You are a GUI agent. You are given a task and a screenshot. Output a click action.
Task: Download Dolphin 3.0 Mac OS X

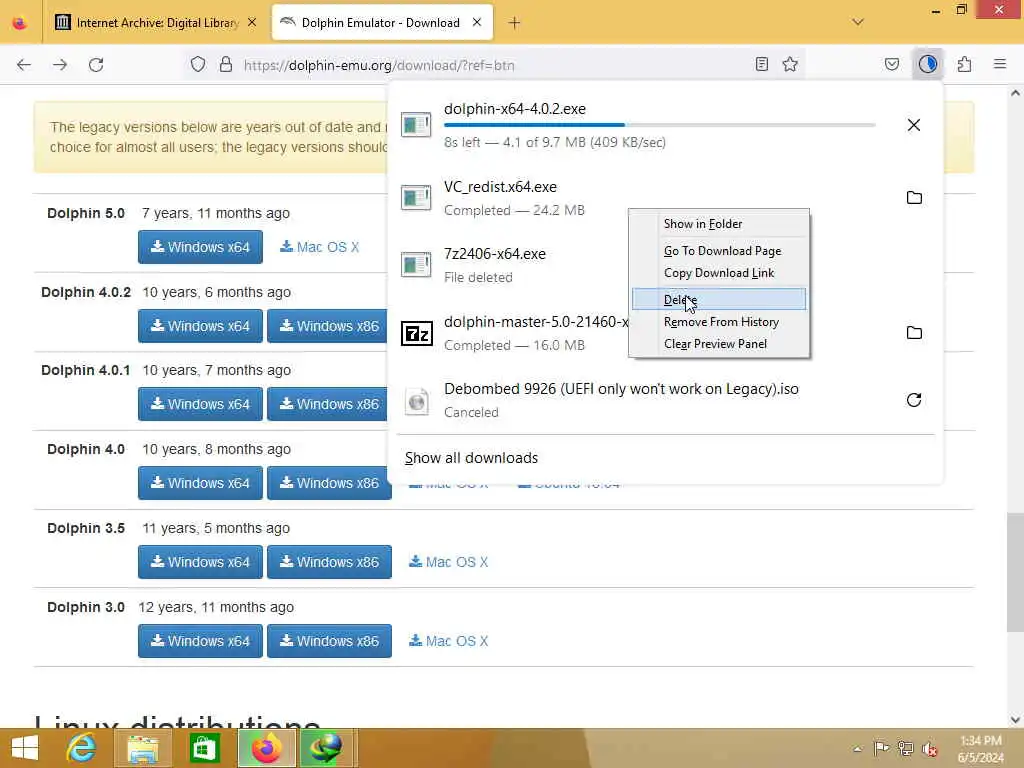tap(449, 641)
